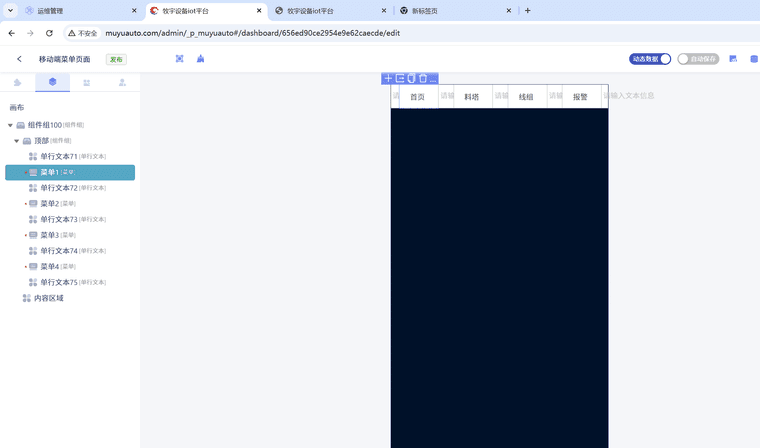
Task: Switch to the third browser tab 牧宇设备iot平台
Action: click(x=310, y=11)
